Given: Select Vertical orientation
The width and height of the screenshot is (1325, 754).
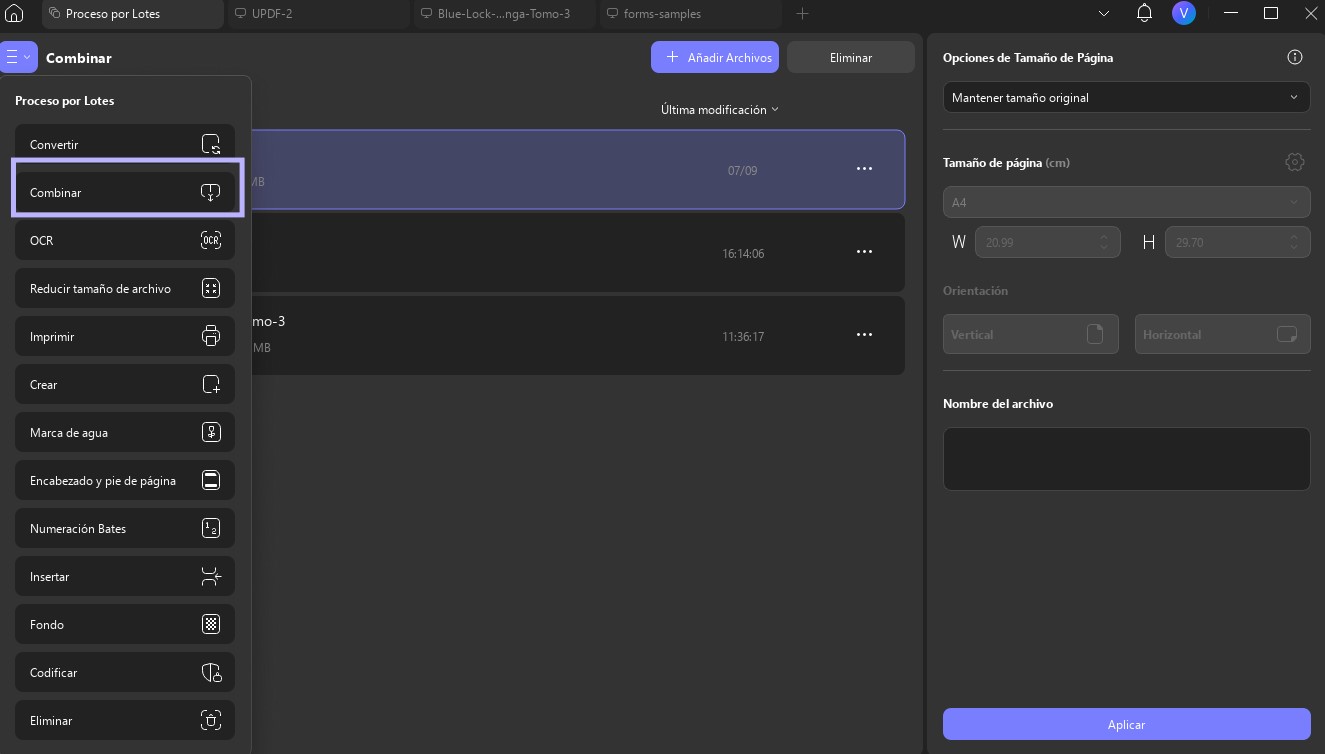Looking at the screenshot, I should coord(1030,334).
